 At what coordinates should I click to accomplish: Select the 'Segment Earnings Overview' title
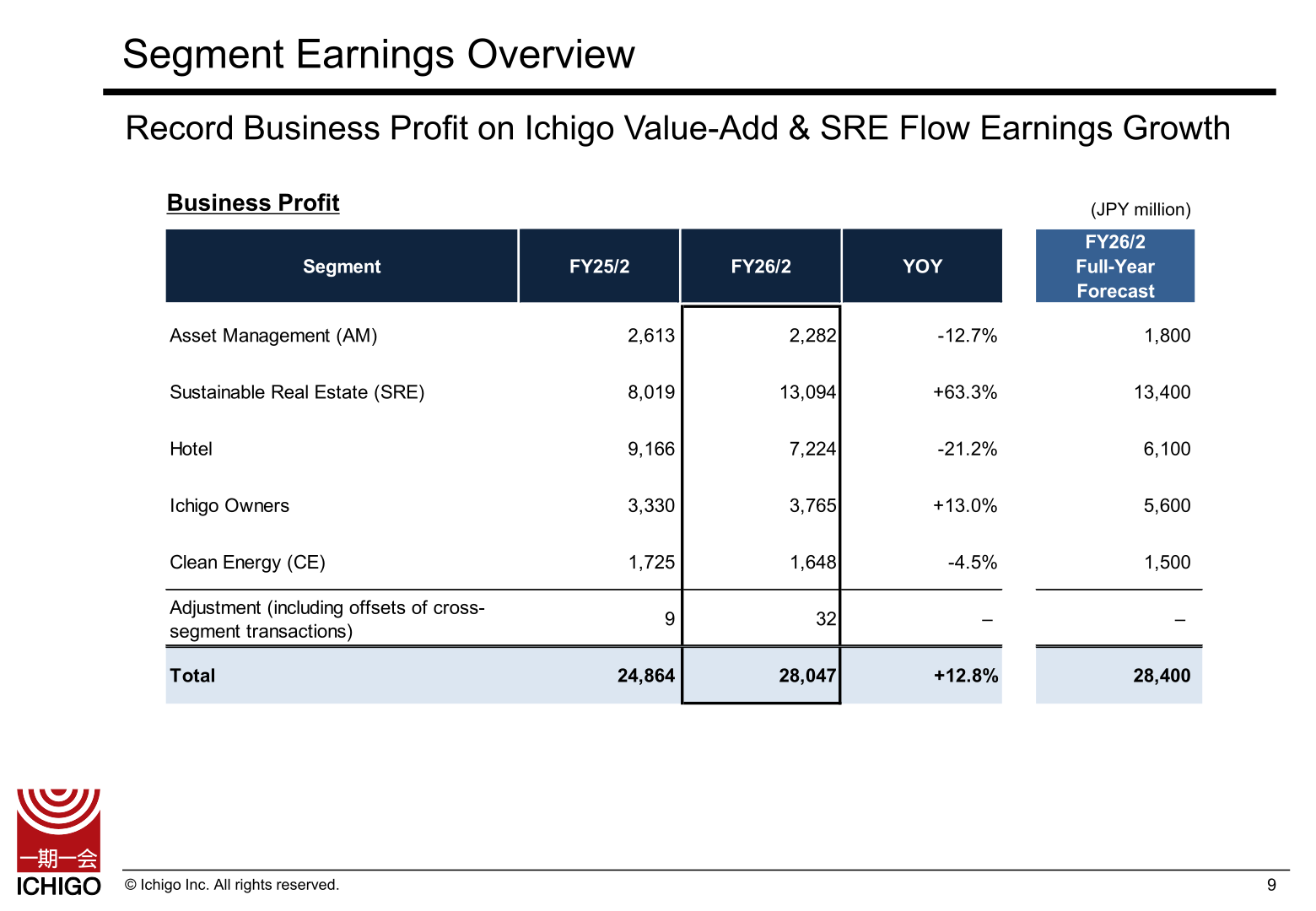point(379,54)
